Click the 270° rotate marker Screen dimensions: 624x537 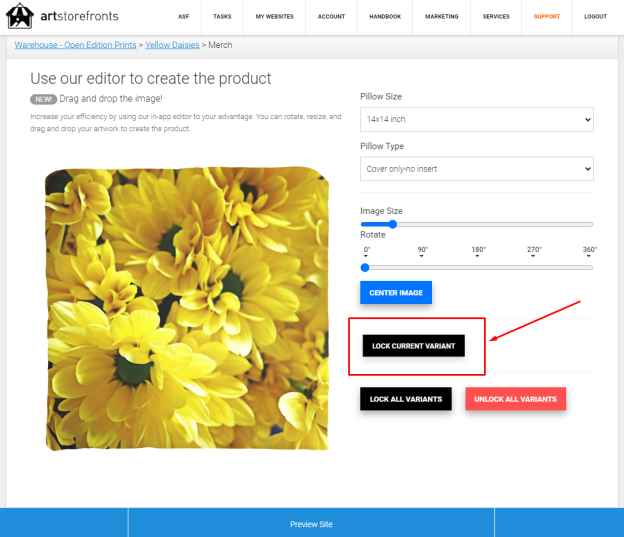[534, 250]
